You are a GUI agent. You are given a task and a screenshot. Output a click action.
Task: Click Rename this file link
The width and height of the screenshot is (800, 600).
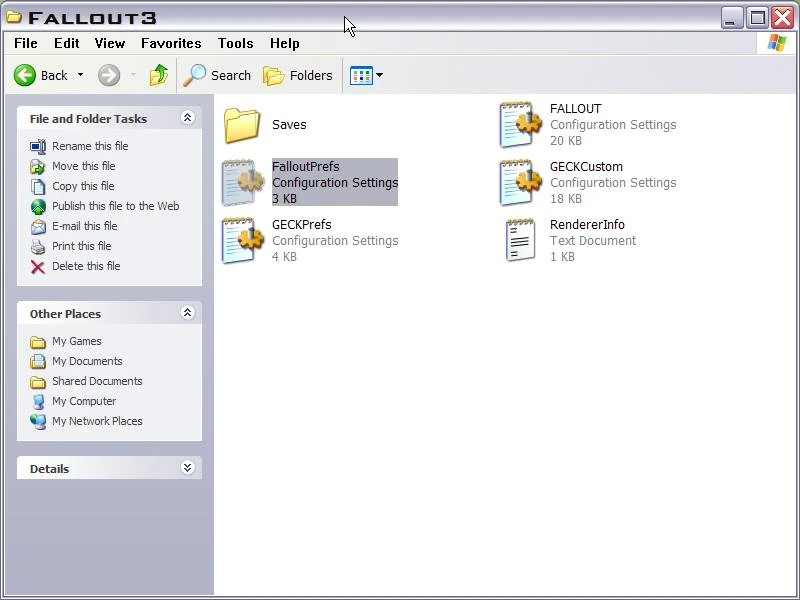click(x=90, y=146)
